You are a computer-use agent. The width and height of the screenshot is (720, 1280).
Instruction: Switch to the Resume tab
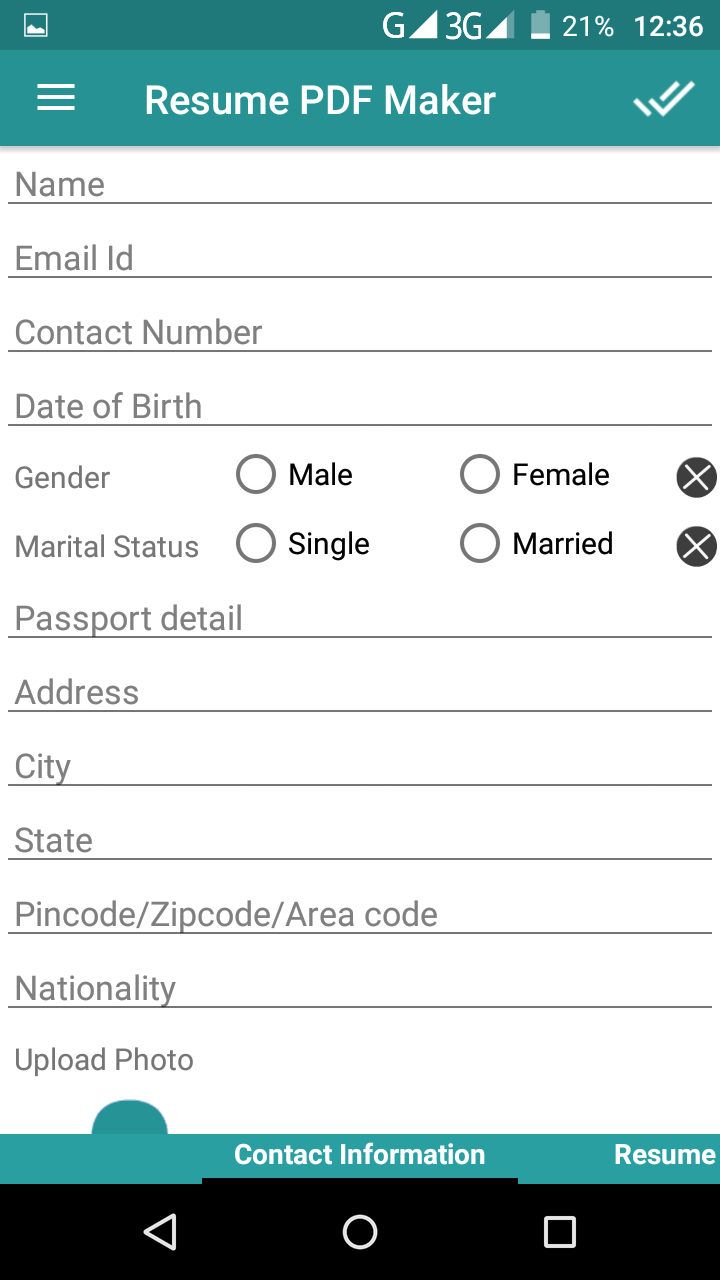[664, 1155]
